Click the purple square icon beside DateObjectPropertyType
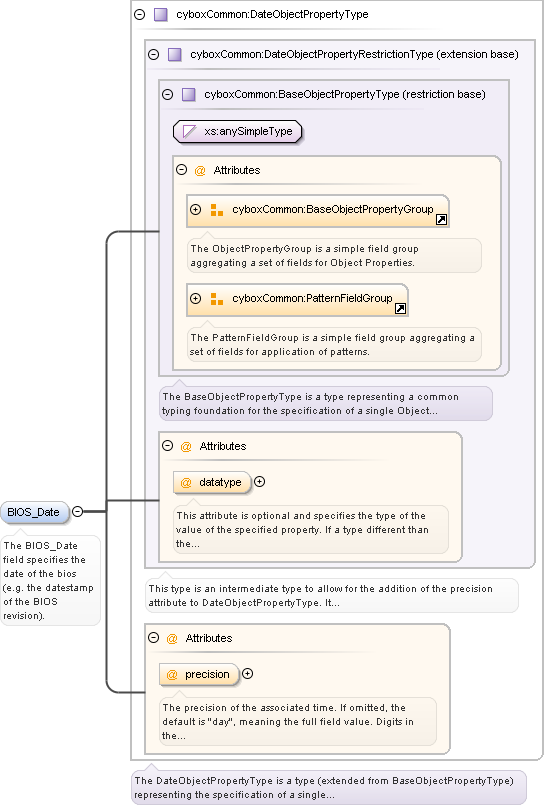The width and height of the screenshot is (545, 808). [x=161, y=14]
